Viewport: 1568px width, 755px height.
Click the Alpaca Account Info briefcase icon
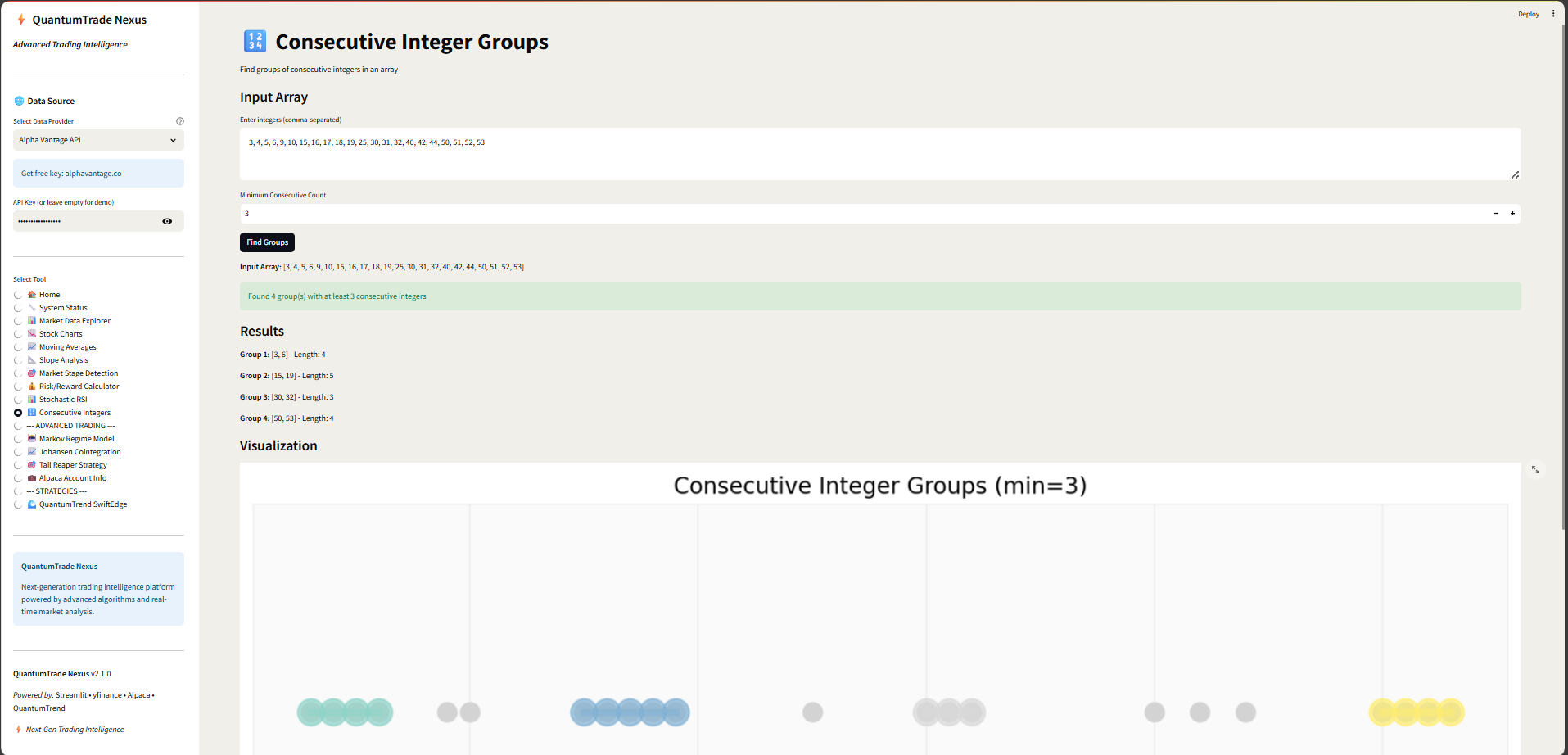[32, 477]
